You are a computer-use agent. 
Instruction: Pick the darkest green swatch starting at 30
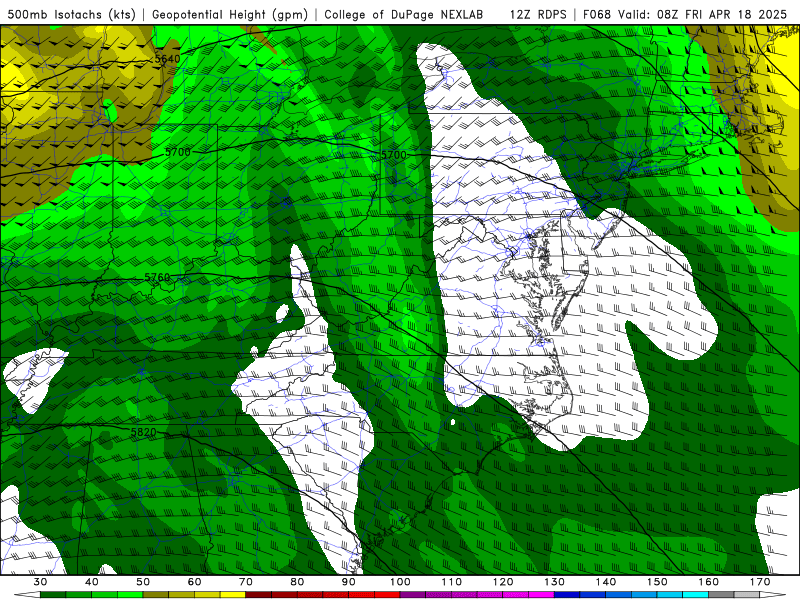click(53, 595)
